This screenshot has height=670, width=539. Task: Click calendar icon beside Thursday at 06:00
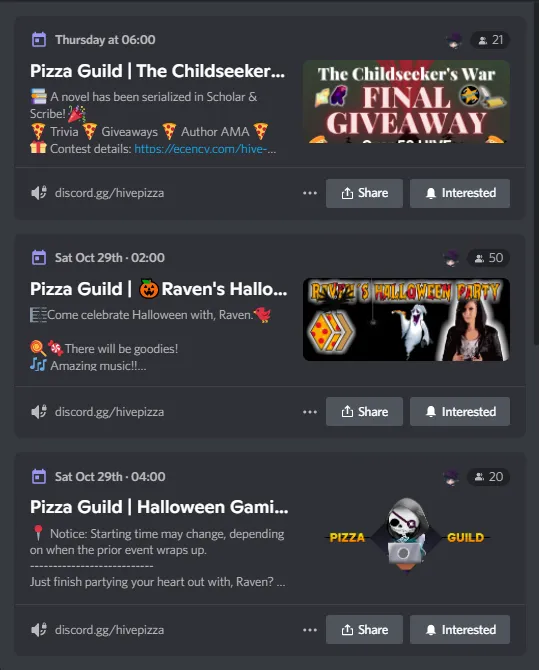coord(39,40)
